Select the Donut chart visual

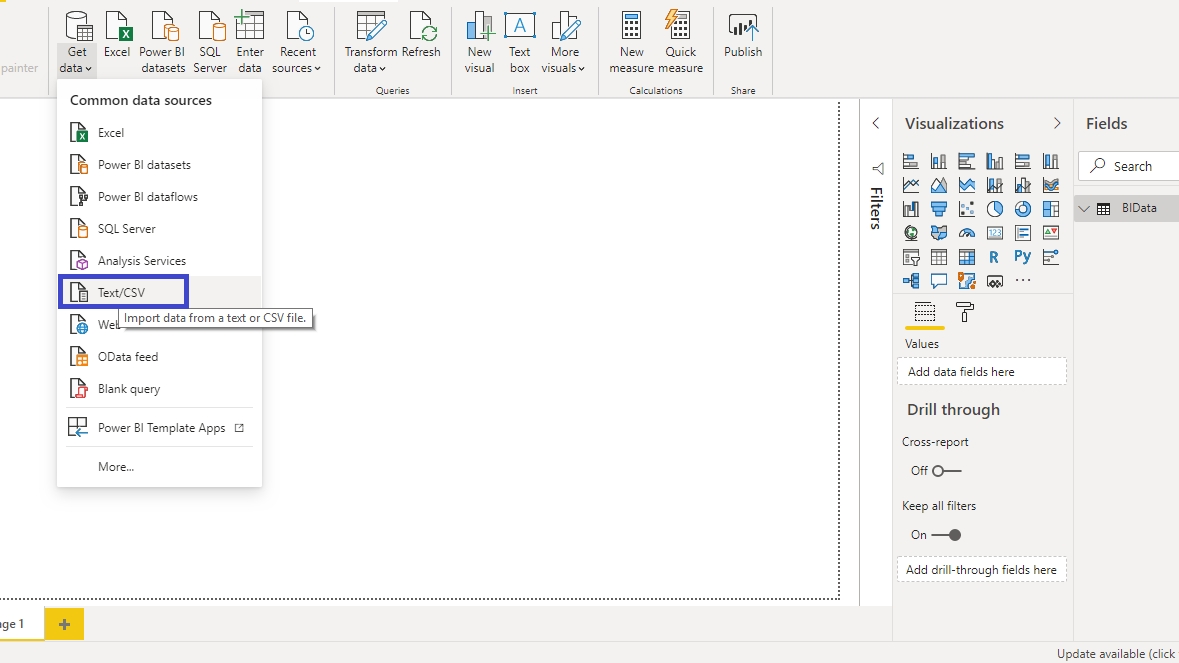[1022, 209]
